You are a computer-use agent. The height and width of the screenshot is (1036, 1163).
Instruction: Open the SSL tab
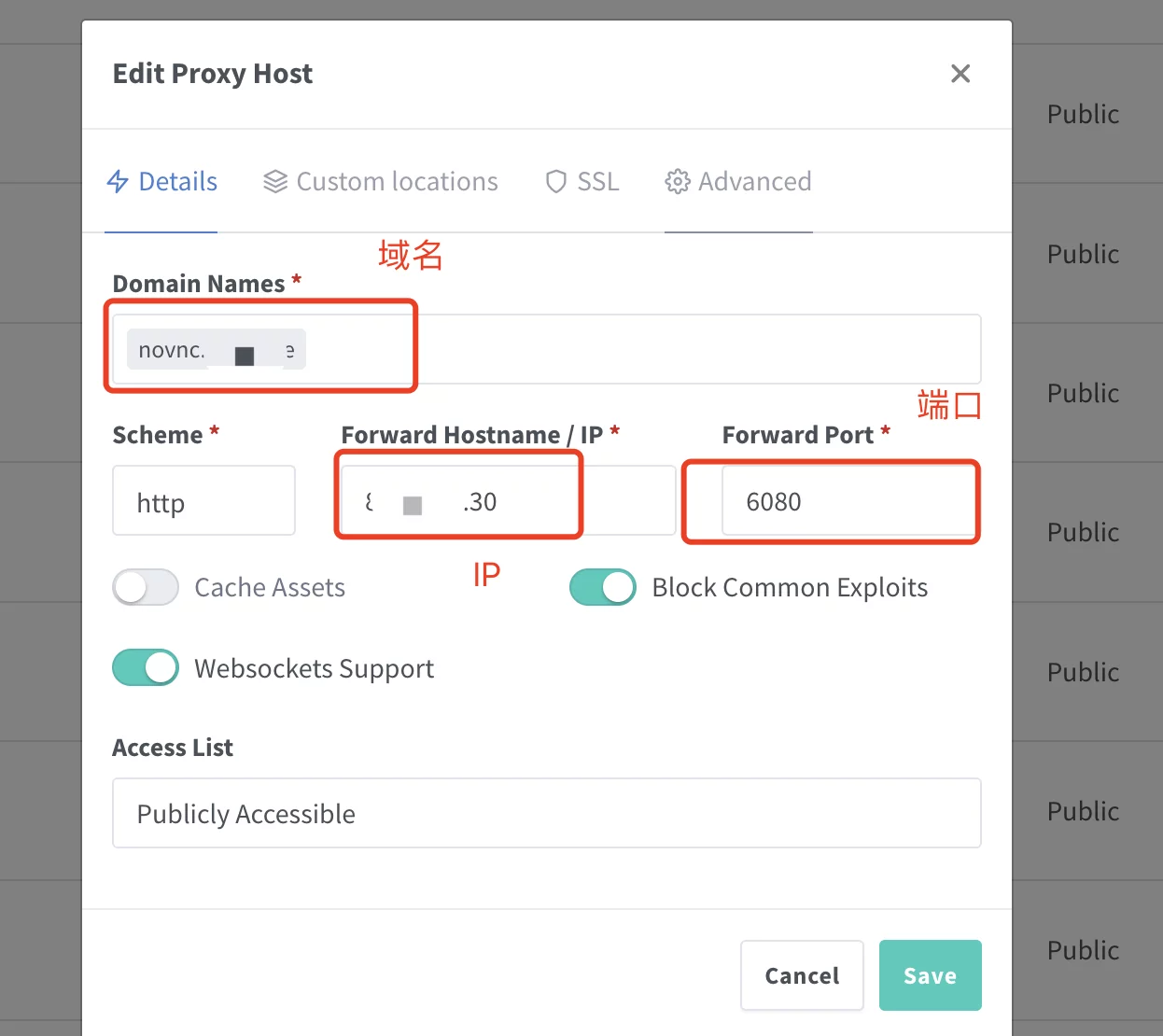pyautogui.click(x=597, y=181)
